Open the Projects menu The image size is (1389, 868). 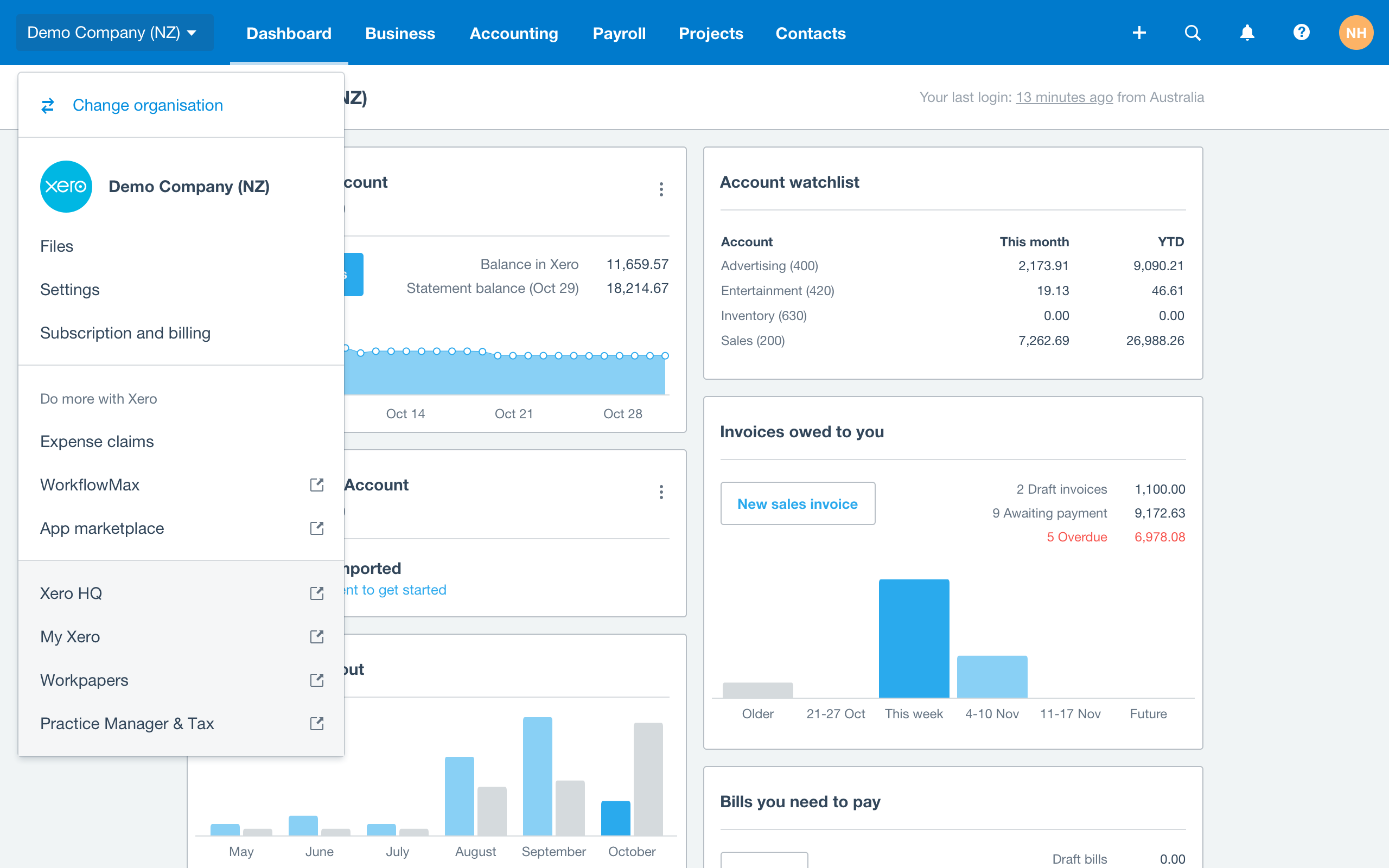pos(711,33)
